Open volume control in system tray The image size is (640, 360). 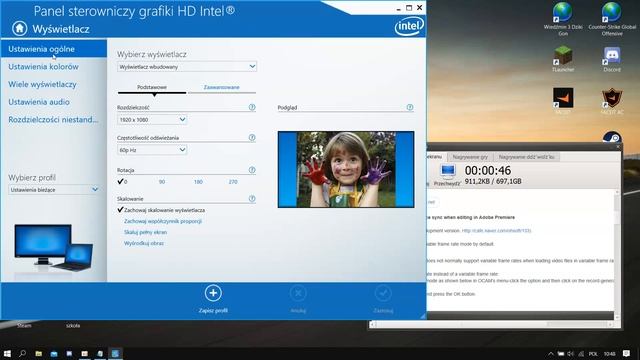(571, 354)
